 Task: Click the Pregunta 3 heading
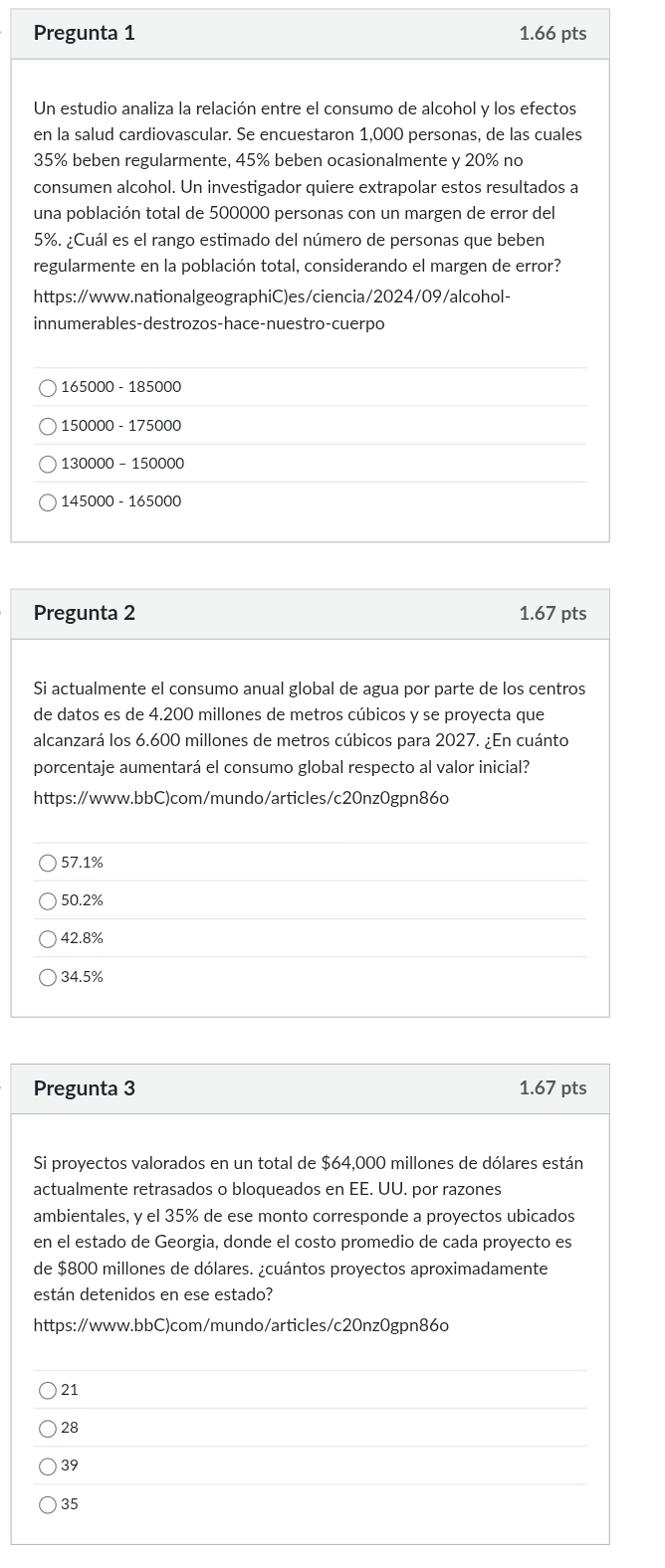click(x=85, y=1088)
